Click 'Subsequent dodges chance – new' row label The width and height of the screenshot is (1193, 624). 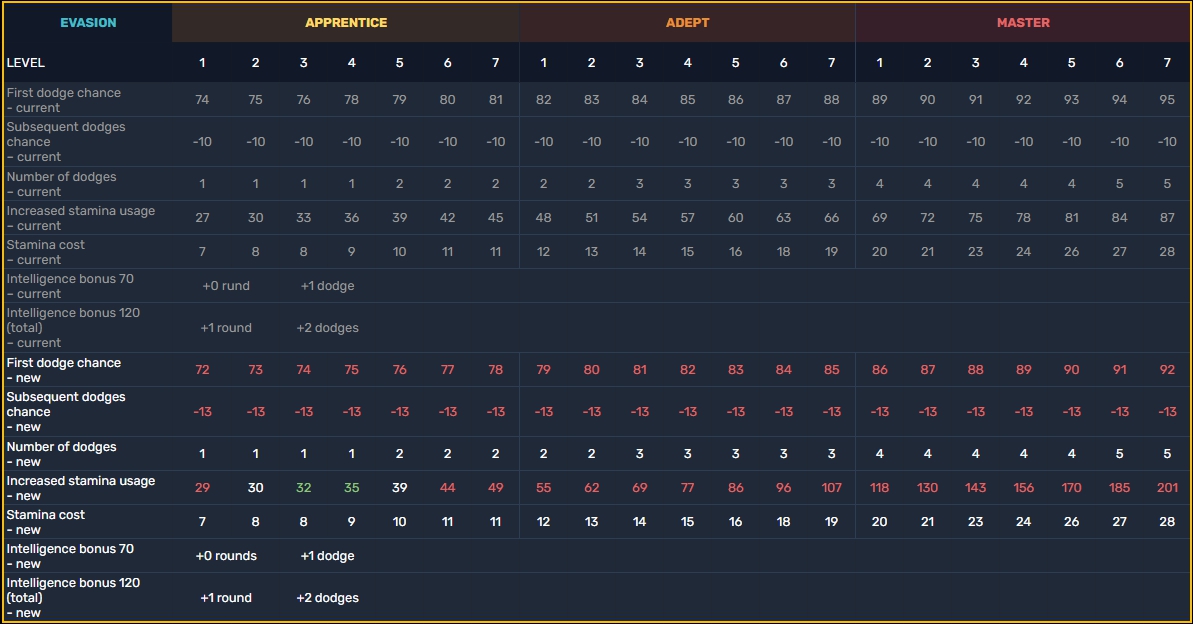[66, 412]
